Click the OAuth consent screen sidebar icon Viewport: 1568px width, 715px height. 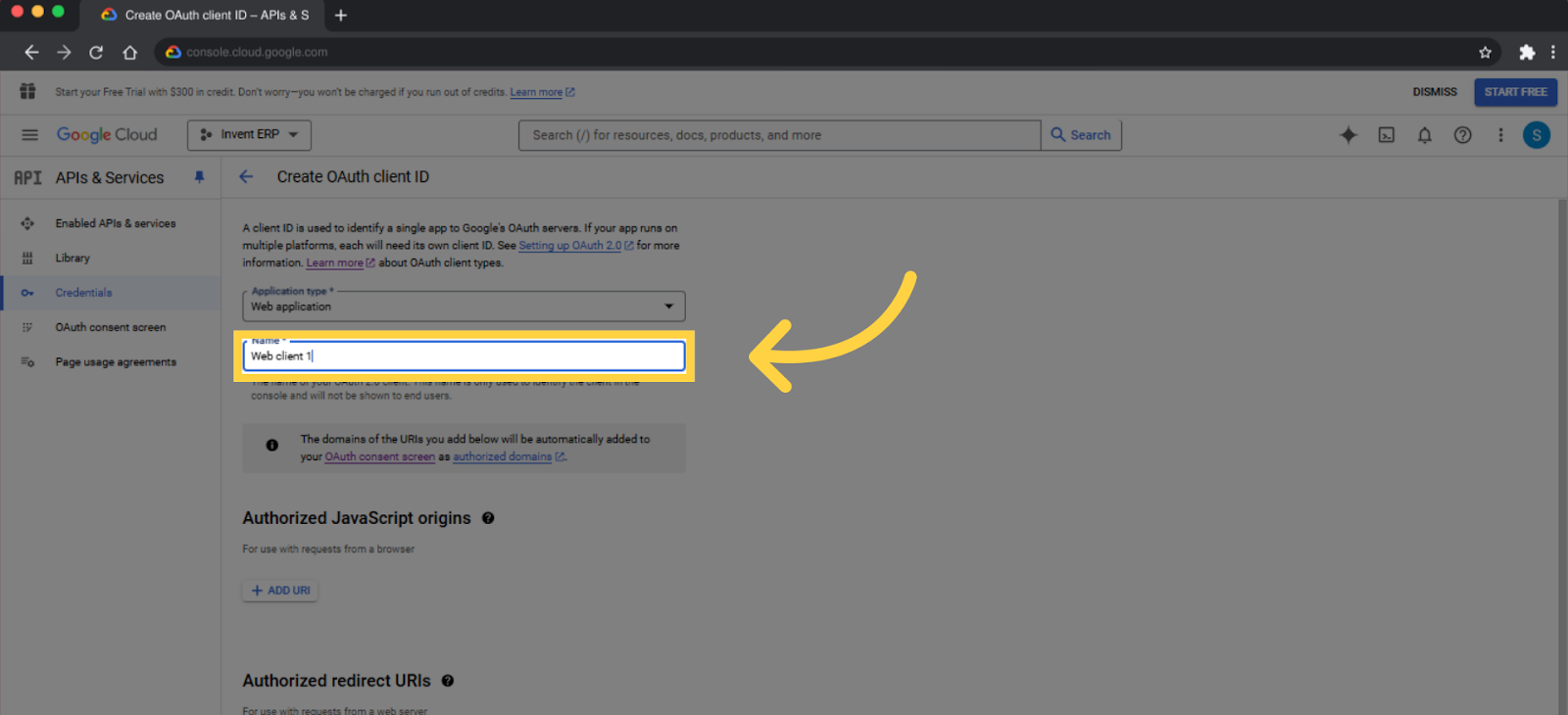pos(27,327)
